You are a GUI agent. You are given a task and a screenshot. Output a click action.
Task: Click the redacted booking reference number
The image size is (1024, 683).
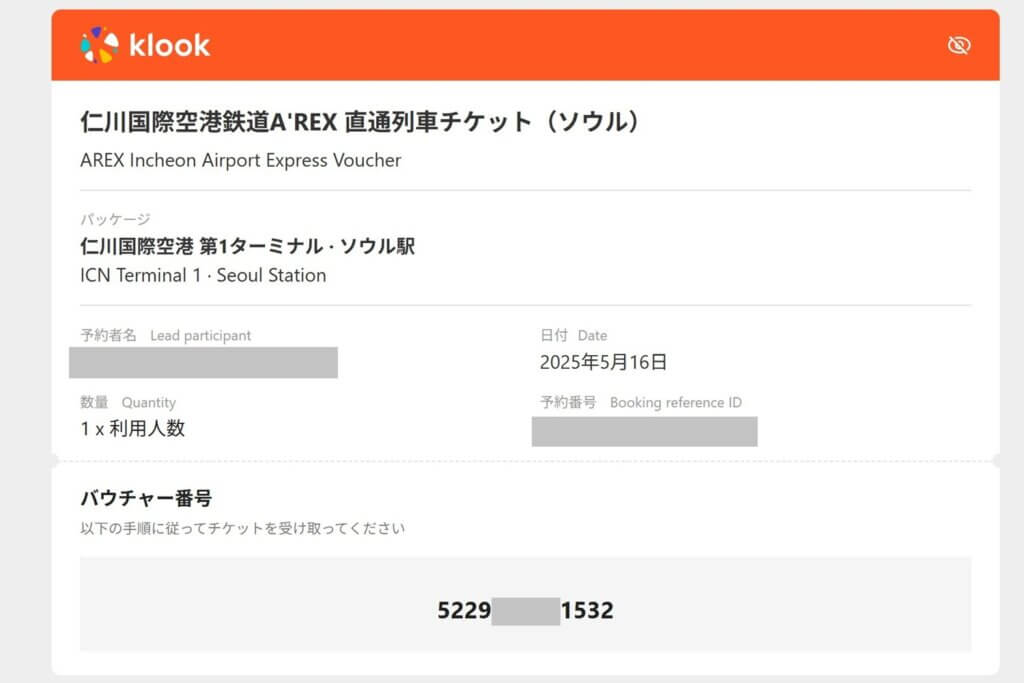(x=644, y=431)
